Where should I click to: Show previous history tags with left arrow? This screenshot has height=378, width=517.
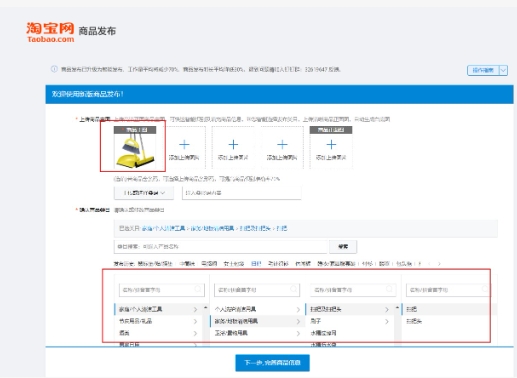pos(429,264)
